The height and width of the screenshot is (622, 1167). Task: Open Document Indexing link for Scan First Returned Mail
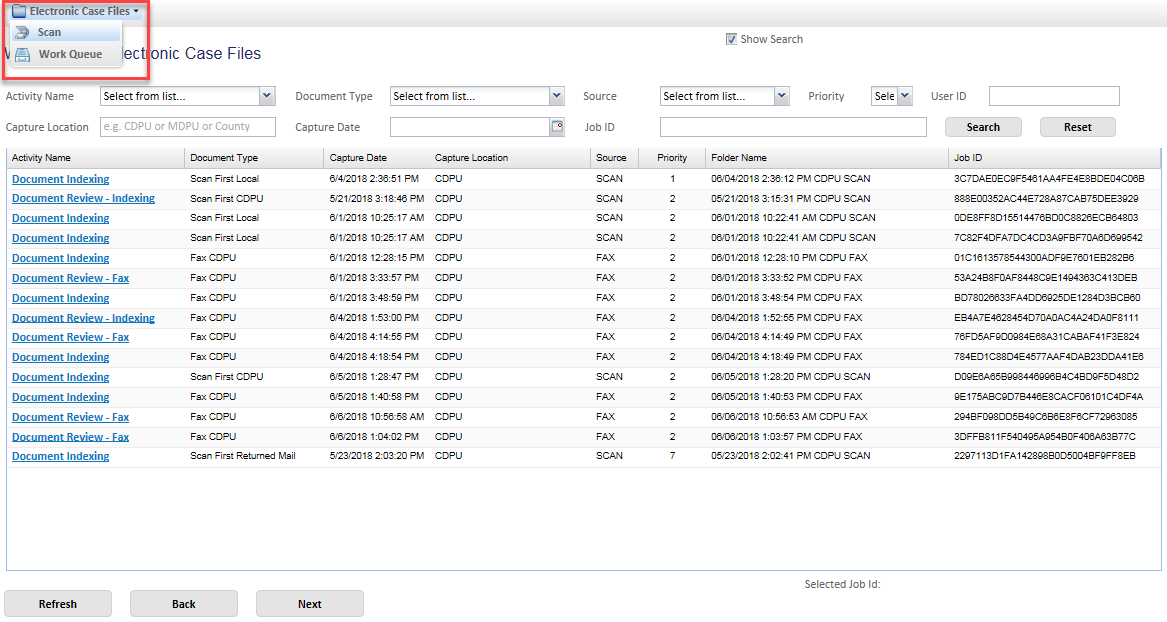(61, 456)
